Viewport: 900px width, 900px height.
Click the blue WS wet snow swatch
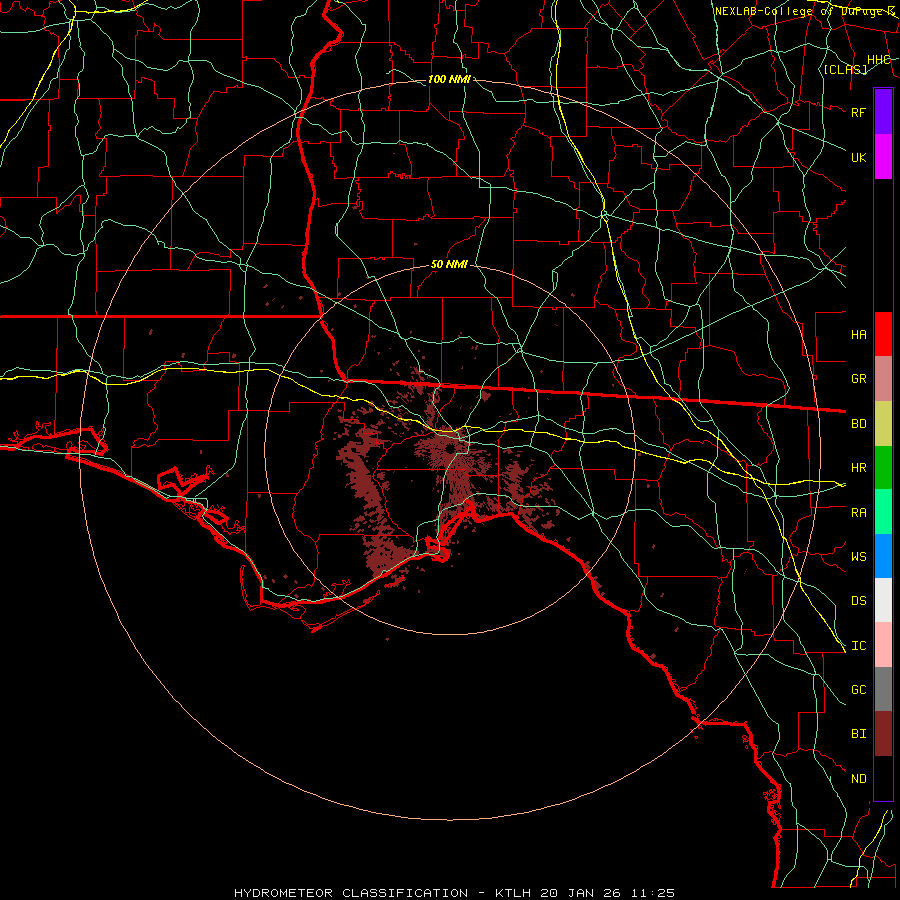tap(883, 556)
